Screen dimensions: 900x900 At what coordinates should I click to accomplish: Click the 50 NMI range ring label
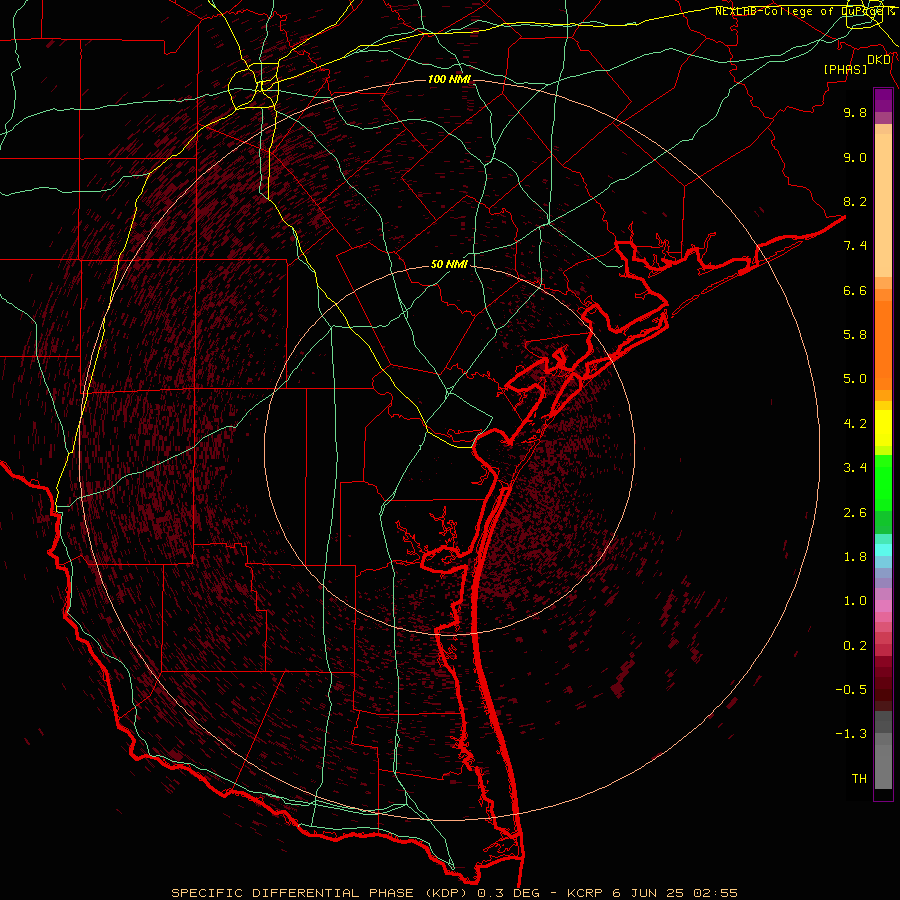pos(449,264)
